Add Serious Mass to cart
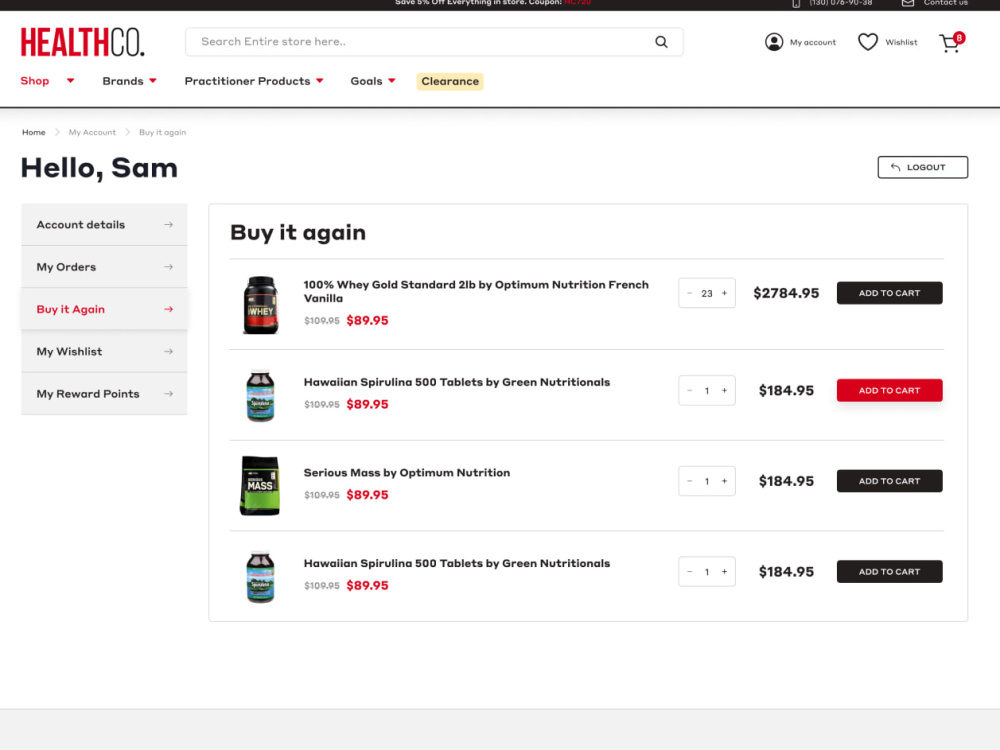 889,481
